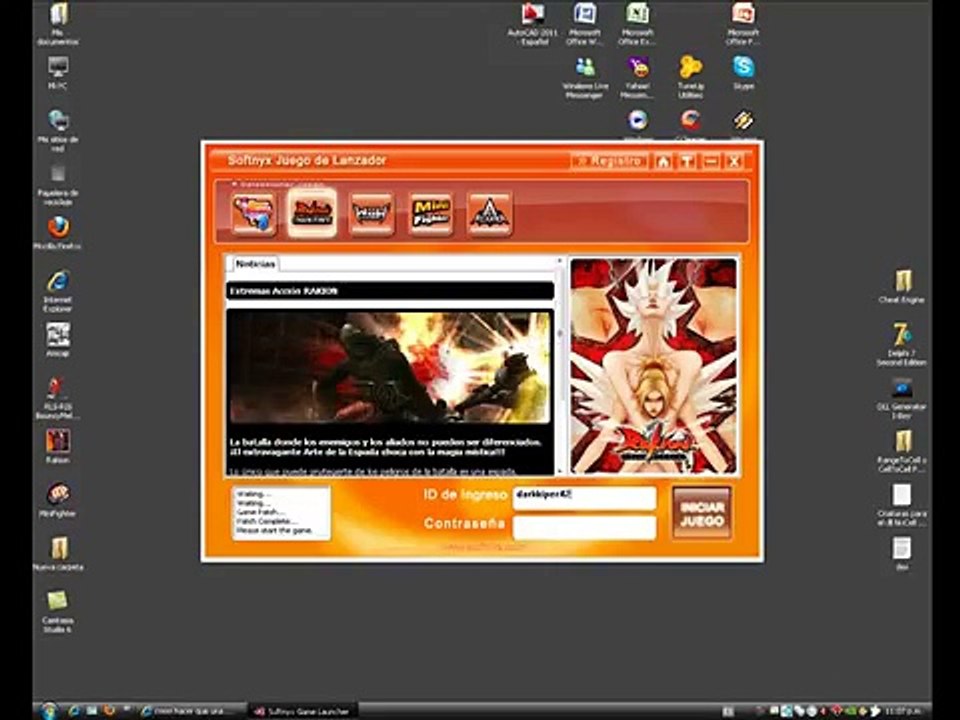
Task: Select the GunBound game icon in launcher
Action: pos(253,213)
